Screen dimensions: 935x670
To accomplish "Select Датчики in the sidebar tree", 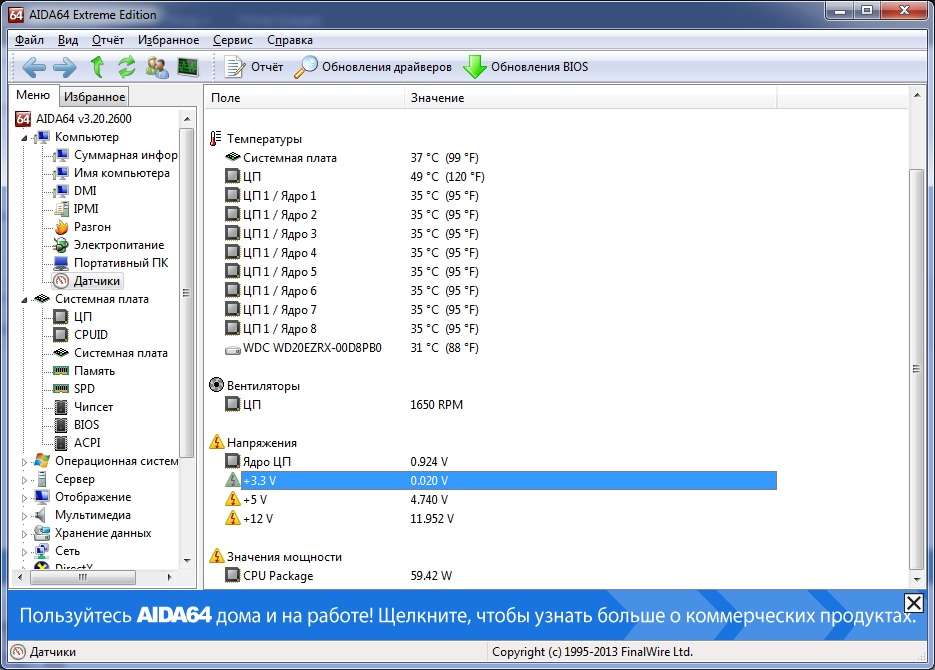I will (86, 281).
